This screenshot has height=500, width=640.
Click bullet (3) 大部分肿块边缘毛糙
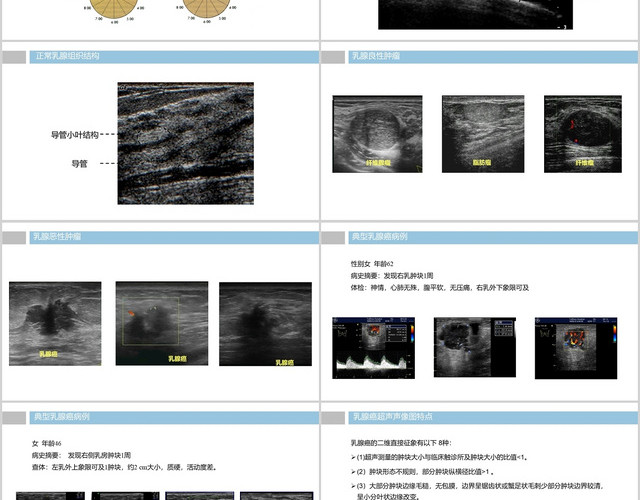coord(477,491)
